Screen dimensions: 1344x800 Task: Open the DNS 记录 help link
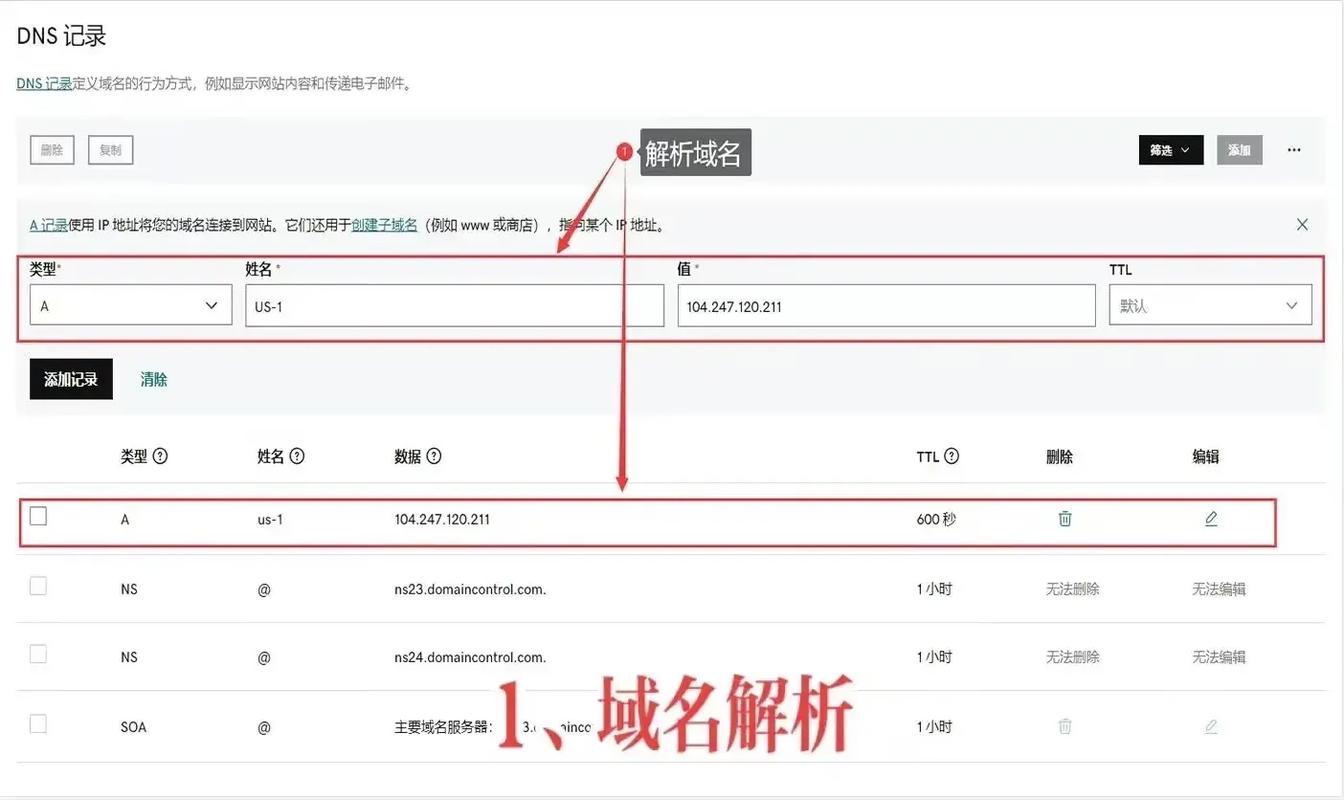coord(45,84)
